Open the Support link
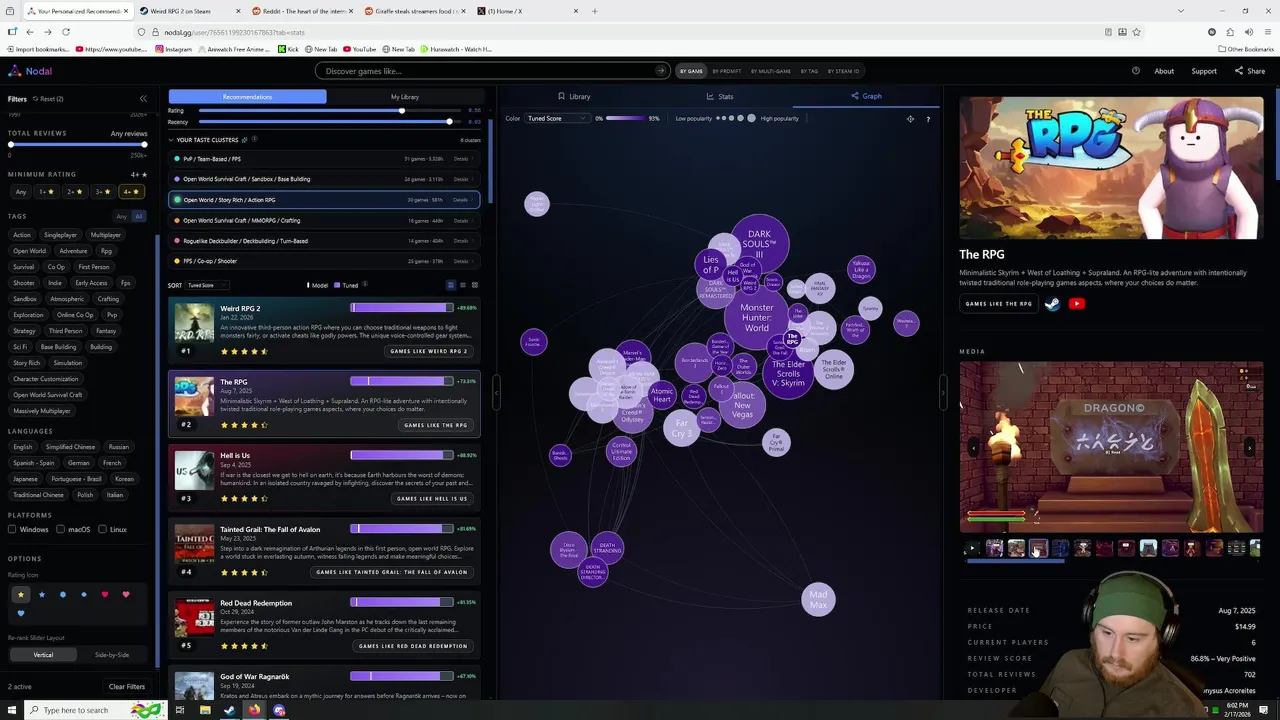The image size is (1280, 720). (1204, 71)
